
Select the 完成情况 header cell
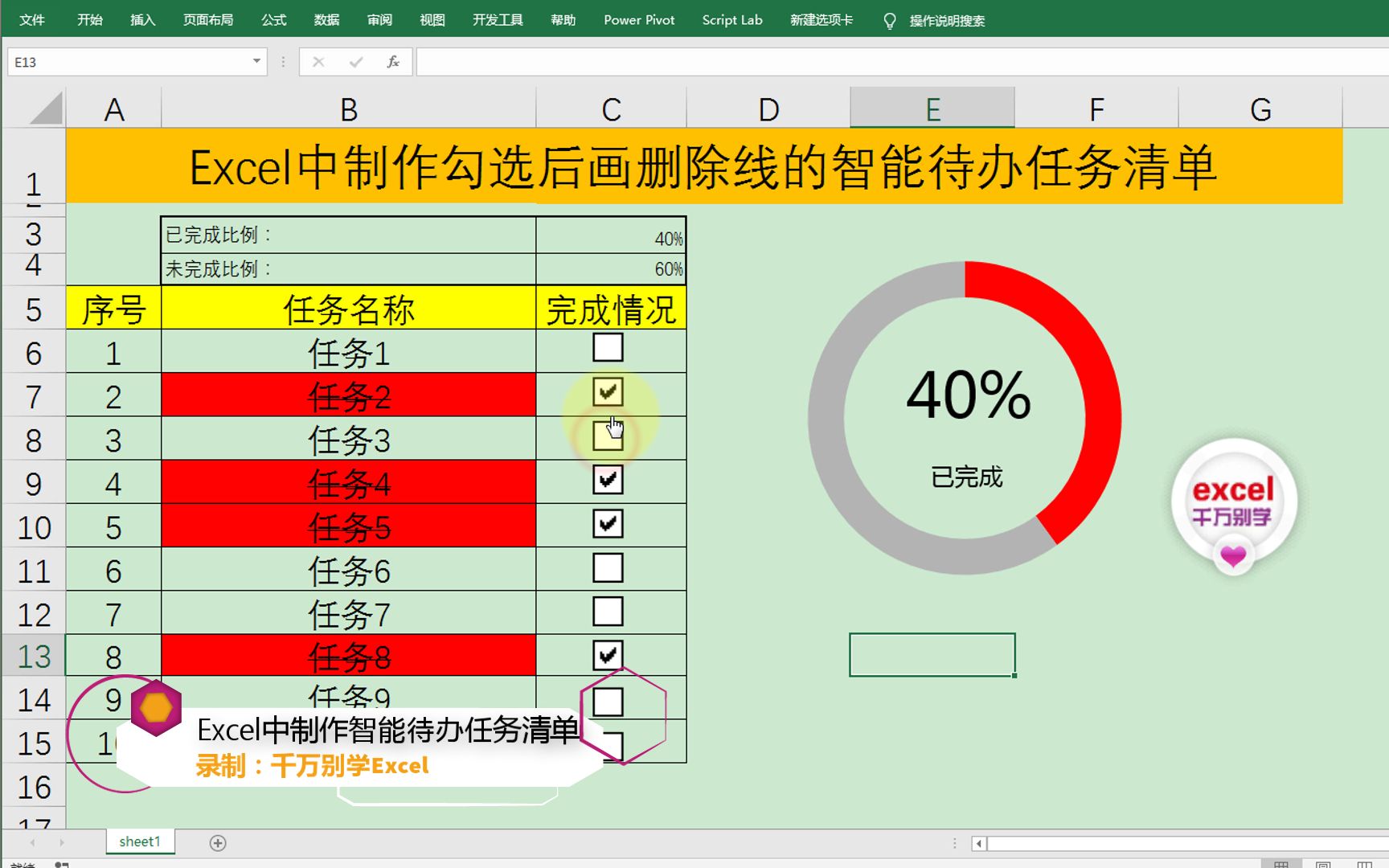pyautogui.click(x=611, y=309)
